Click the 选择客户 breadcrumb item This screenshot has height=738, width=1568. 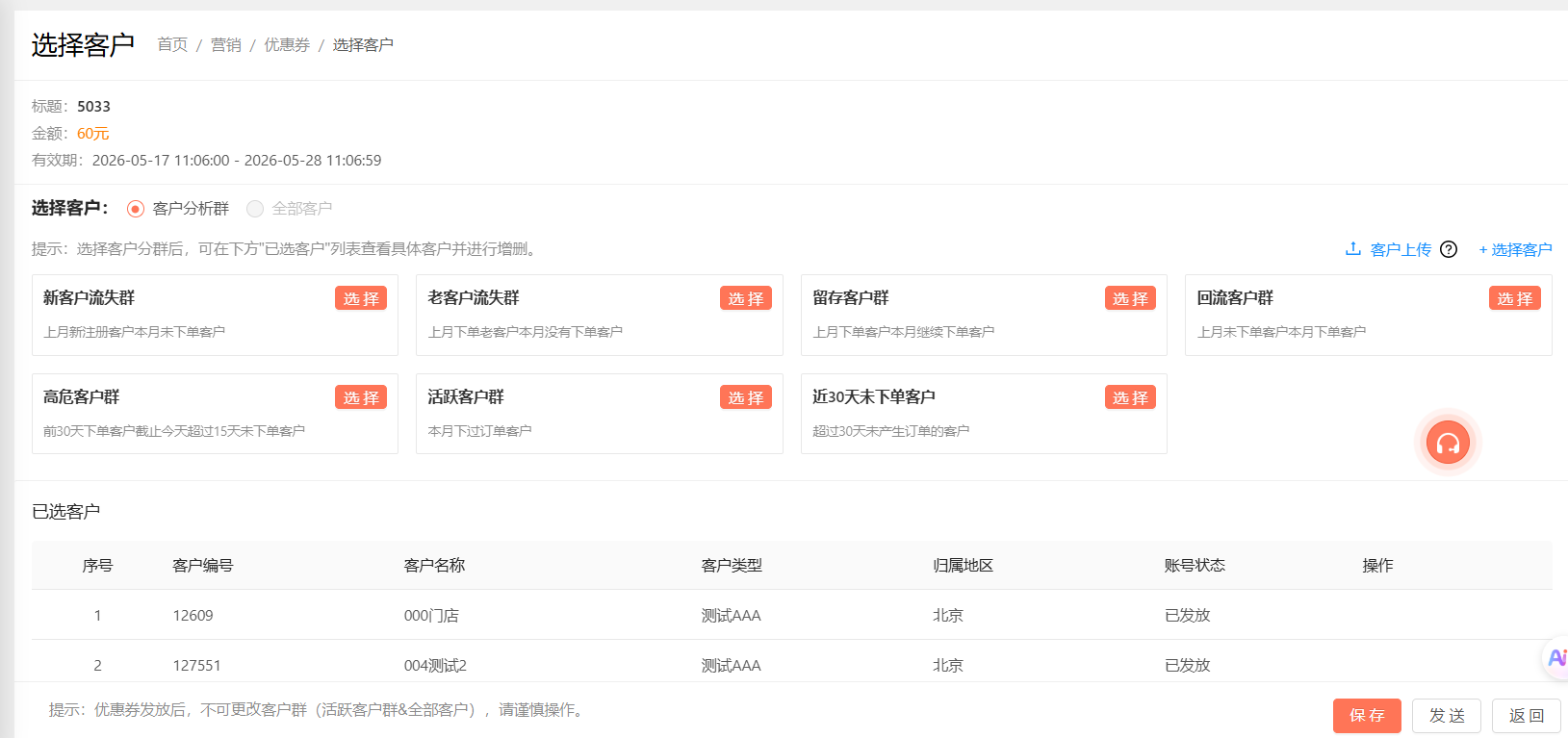(363, 45)
